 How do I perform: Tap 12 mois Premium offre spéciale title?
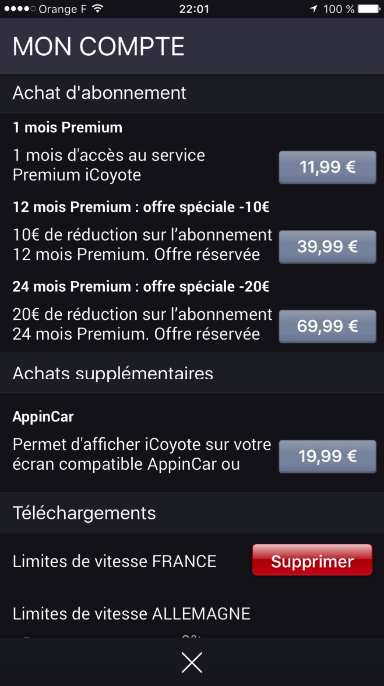click(x=141, y=207)
